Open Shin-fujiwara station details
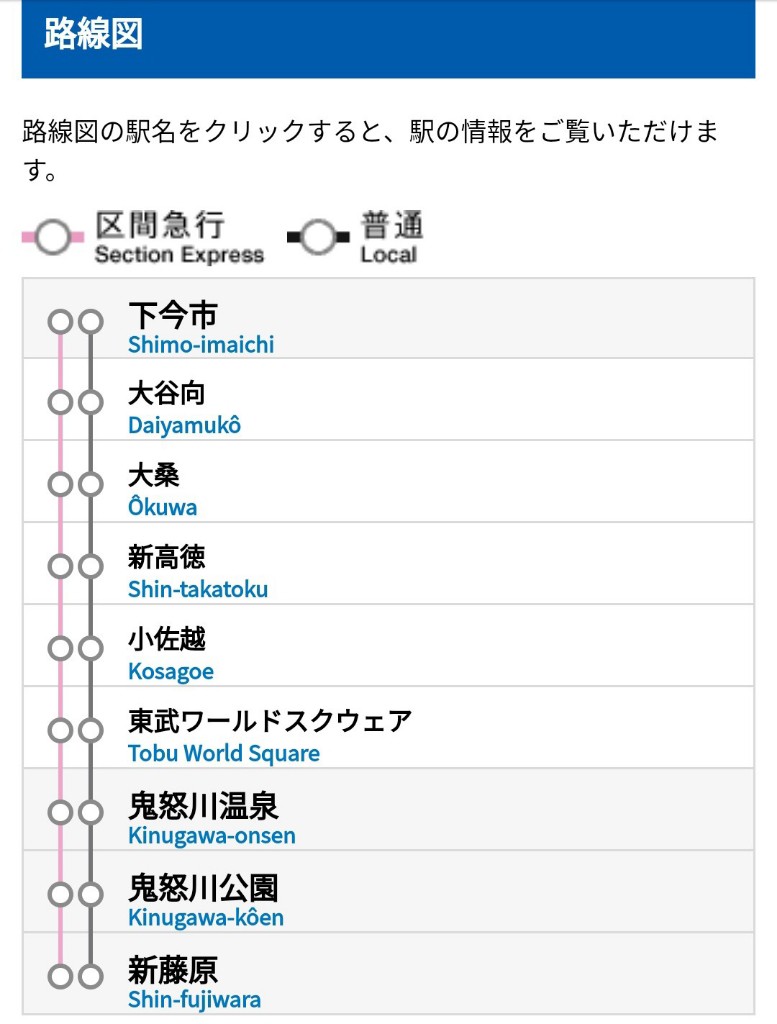 tap(195, 982)
